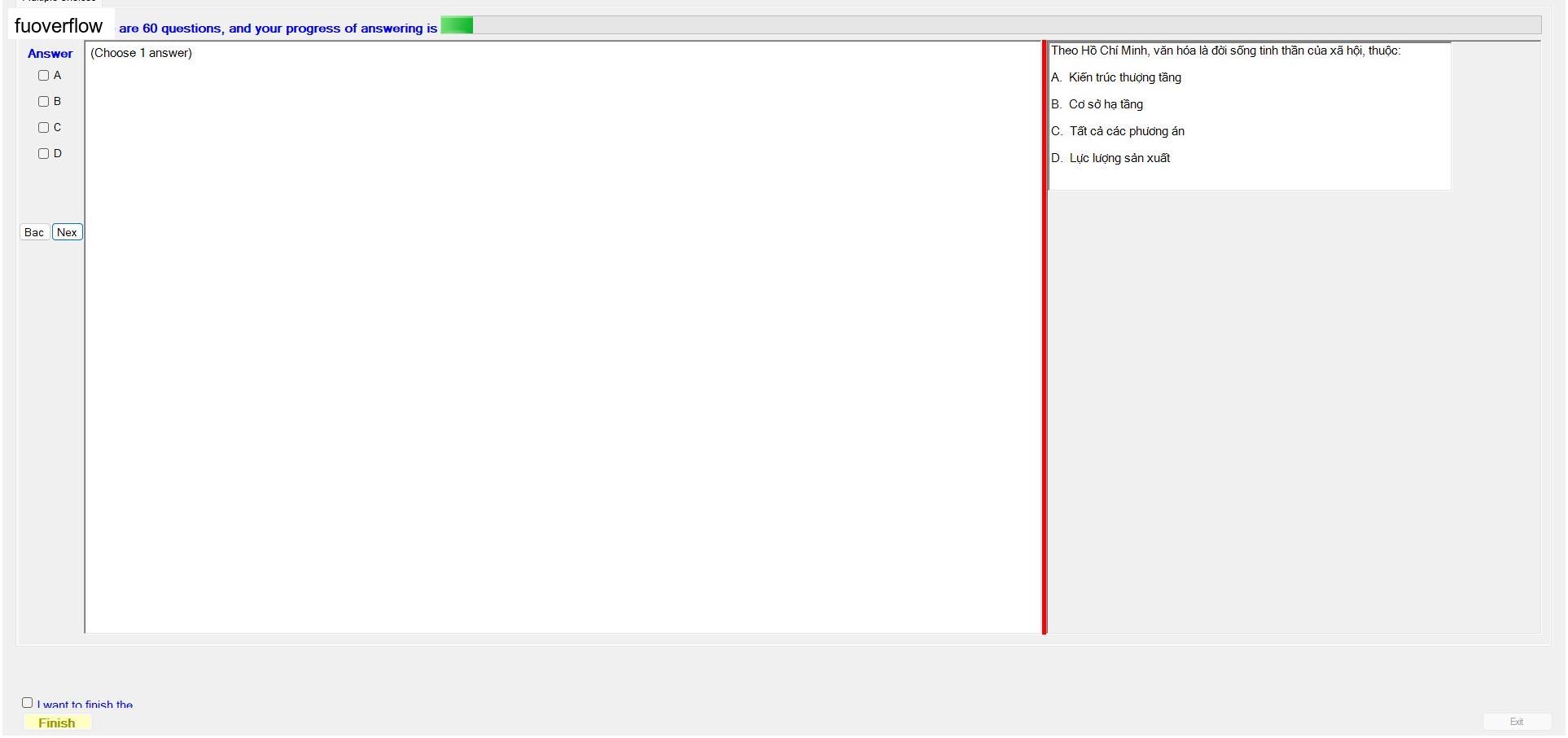
Task: Click the yellow Finish button
Action: [x=57, y=723]
